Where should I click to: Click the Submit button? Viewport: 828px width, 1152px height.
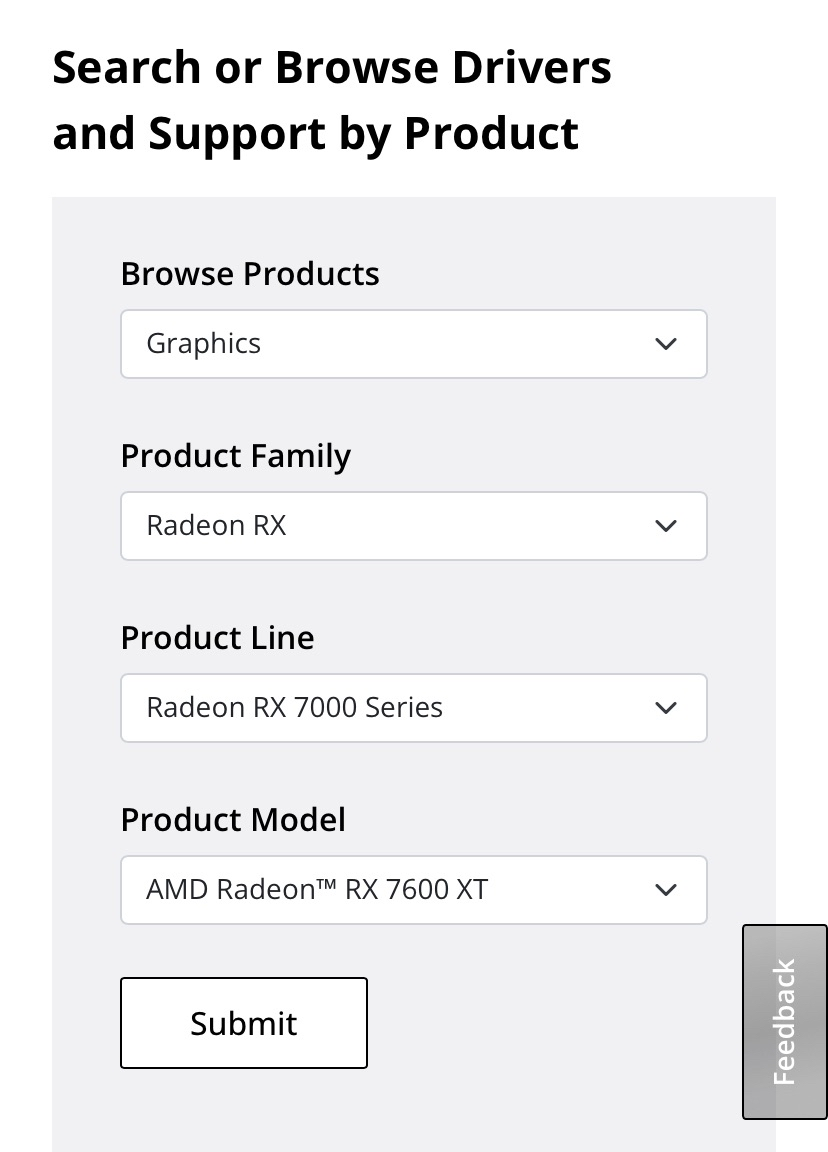click(x=244, y=1023)
